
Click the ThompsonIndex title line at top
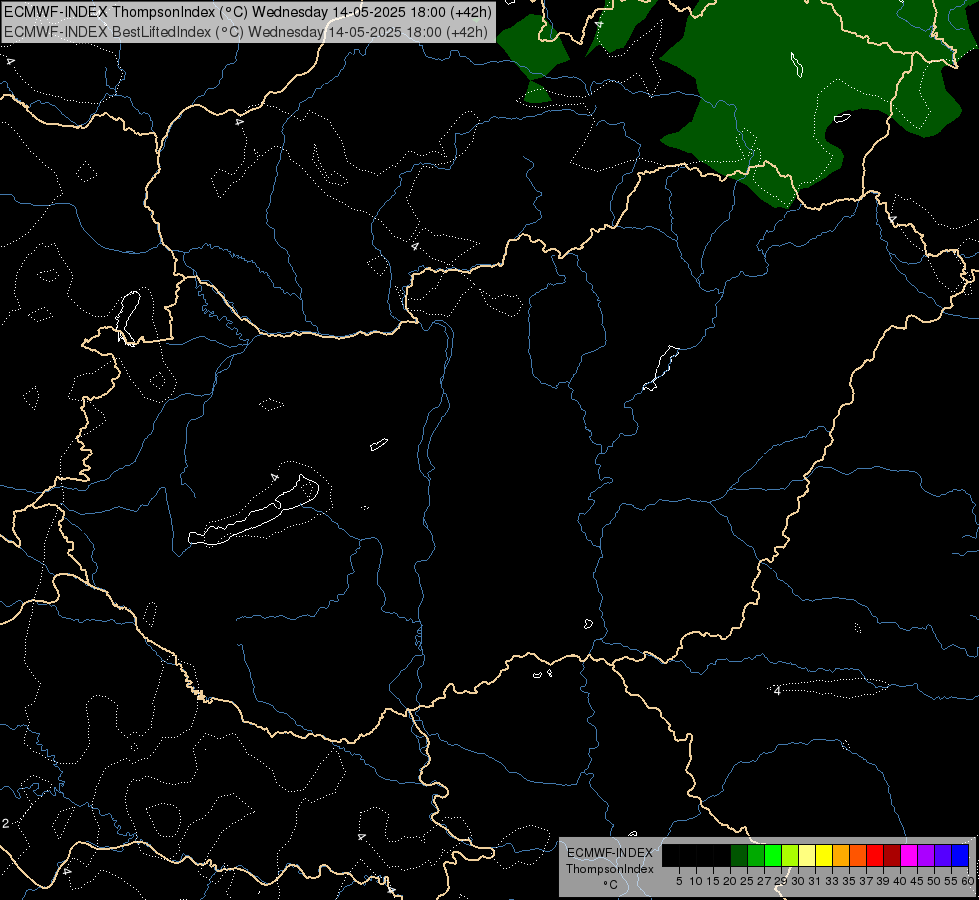248,12
